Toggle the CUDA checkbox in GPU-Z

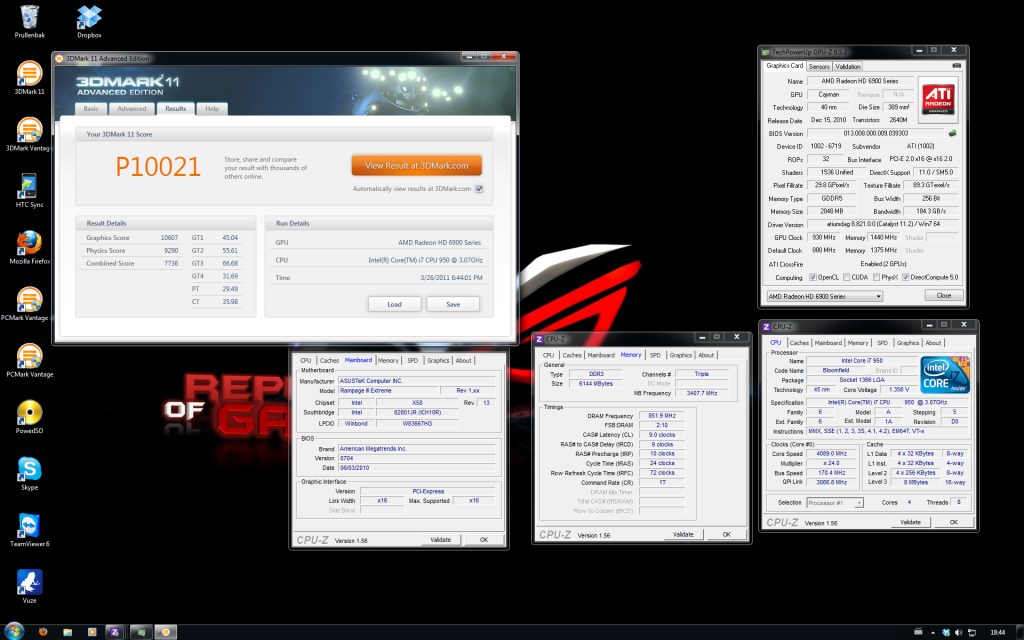pyautogui.click(x=846, y=277)
